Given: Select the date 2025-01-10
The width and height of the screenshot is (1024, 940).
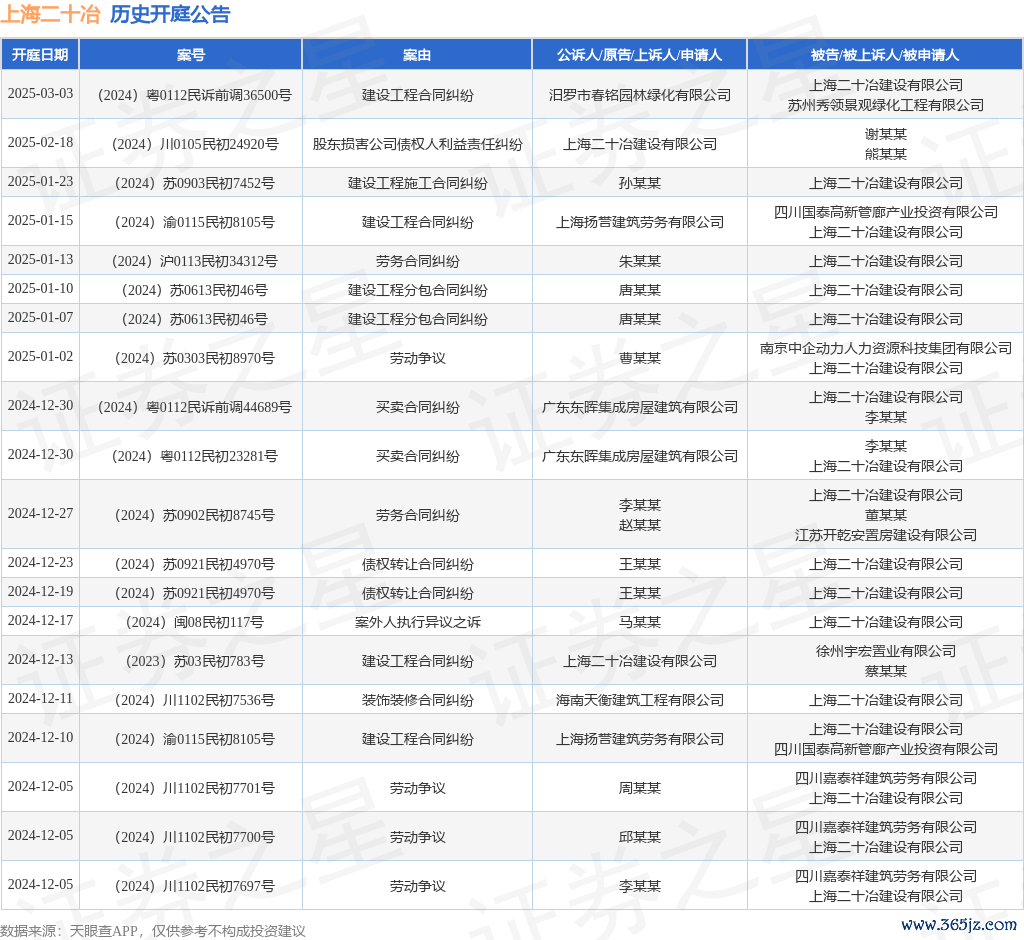Looking at the screenshot, I should coord(40,289).
